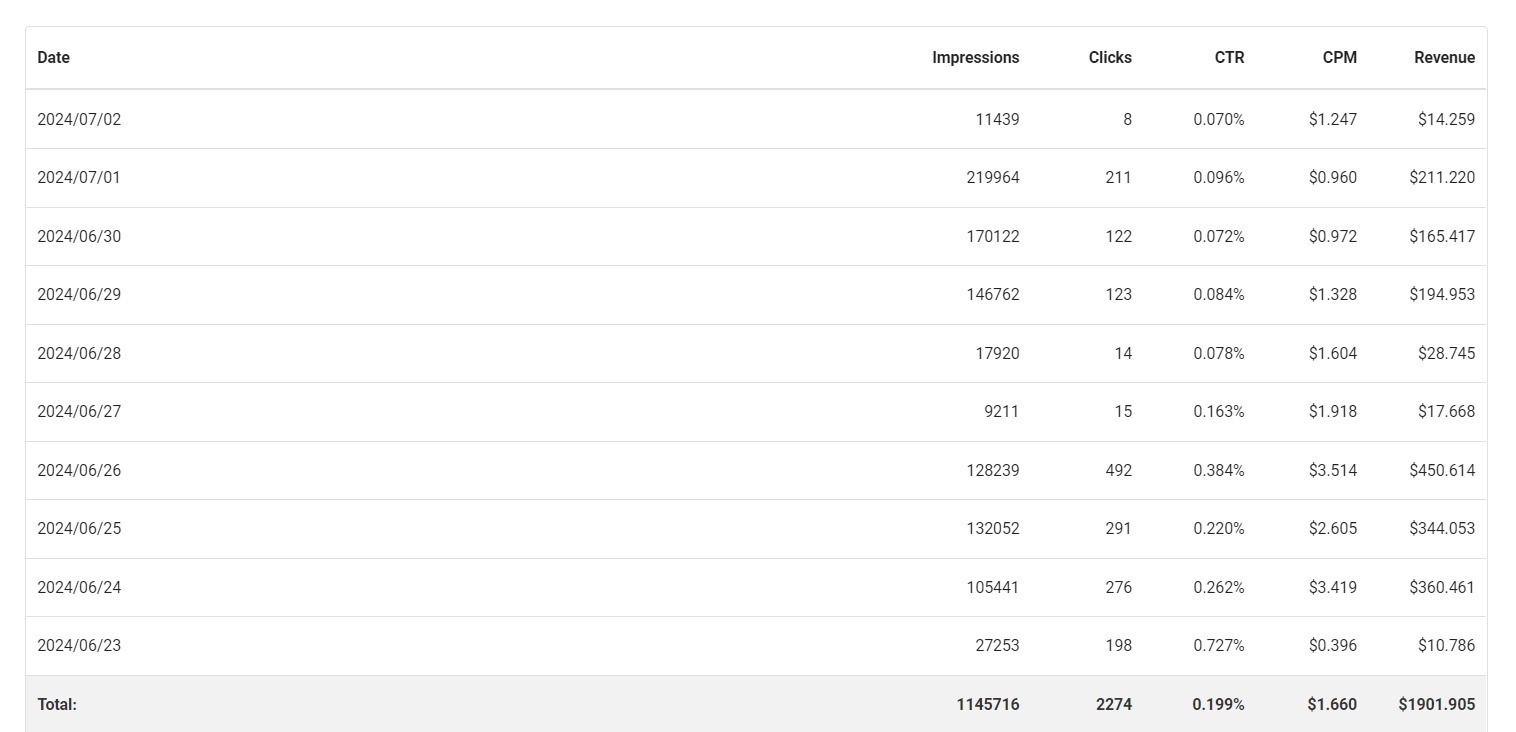Click impressions value 146762

[x=992, y=295]
